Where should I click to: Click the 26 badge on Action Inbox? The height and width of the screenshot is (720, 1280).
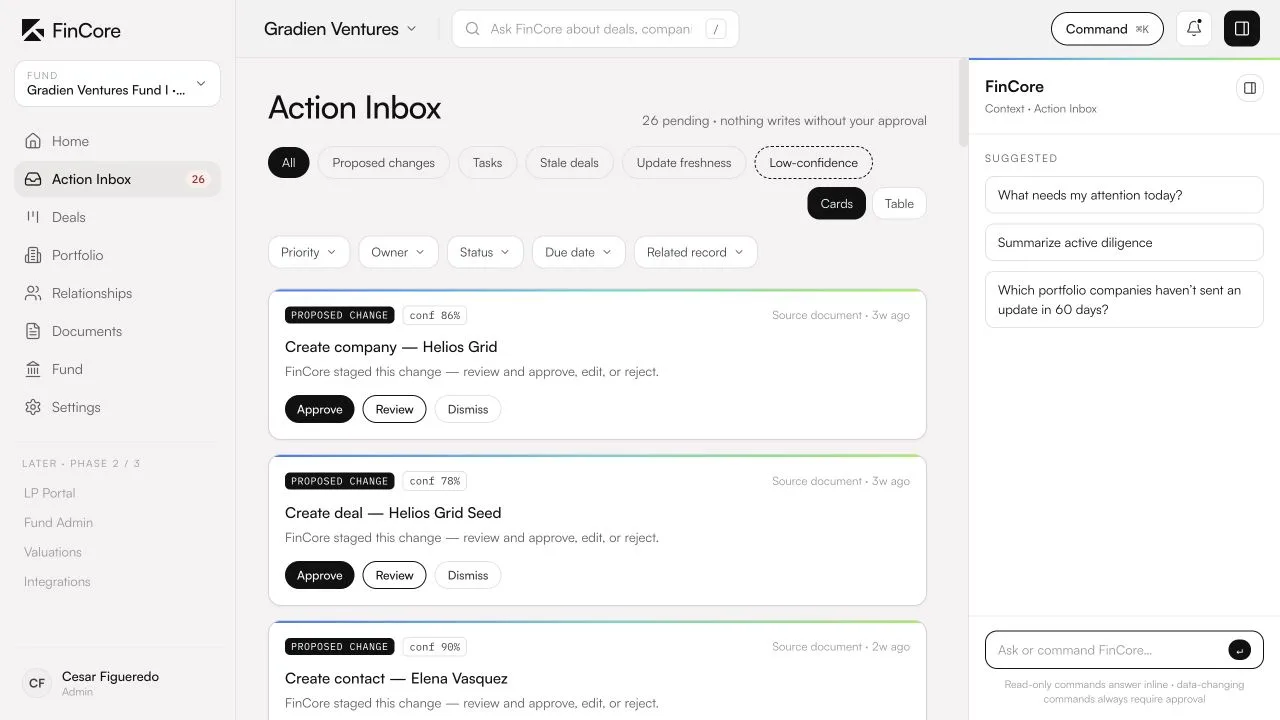pyautogui.click(x=198, y=179)
